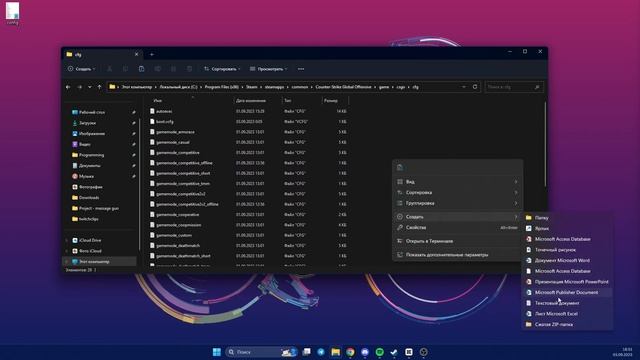Open File Explorer from the taskbar
Viewport: 640px width, 360px height.
pyautogui.click(x=336, y=352)
